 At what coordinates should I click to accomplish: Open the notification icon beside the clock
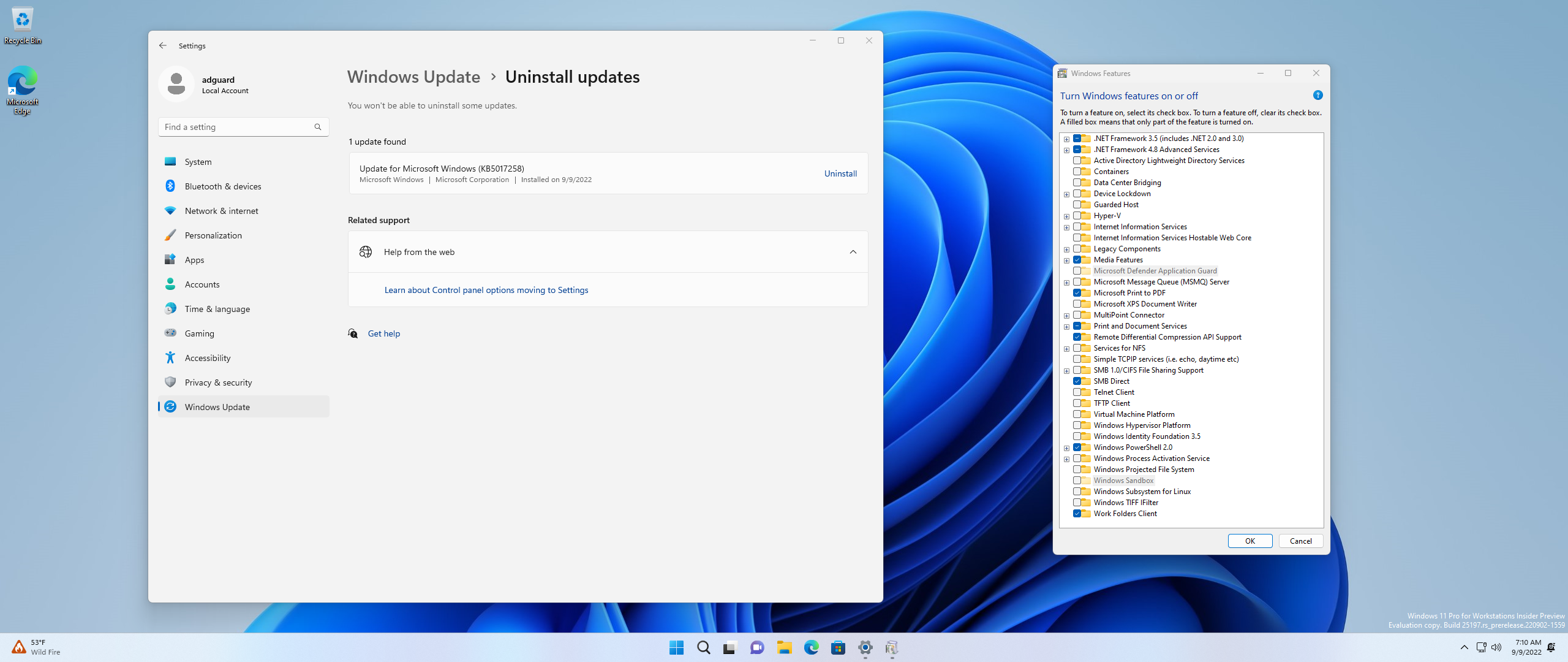(x=1551, y=647)
